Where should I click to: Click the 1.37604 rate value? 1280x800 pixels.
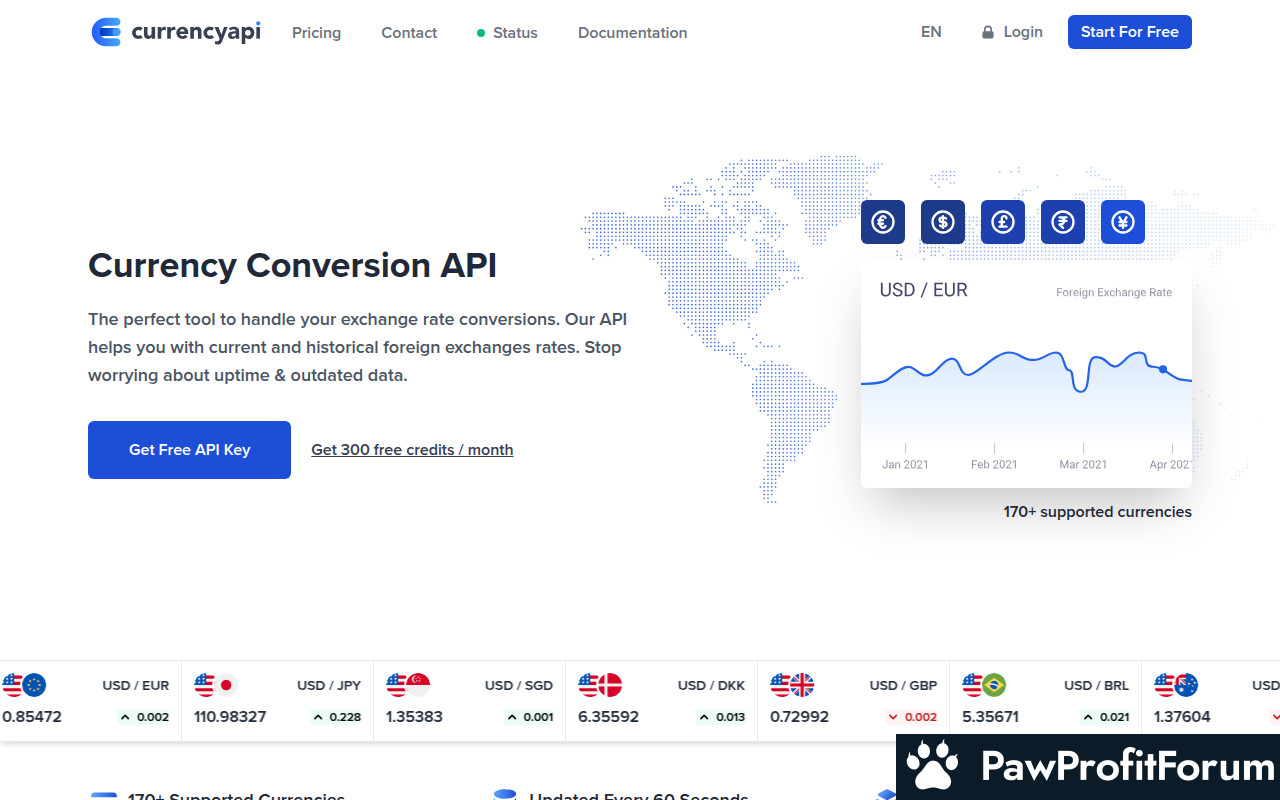pos(1182,717)
